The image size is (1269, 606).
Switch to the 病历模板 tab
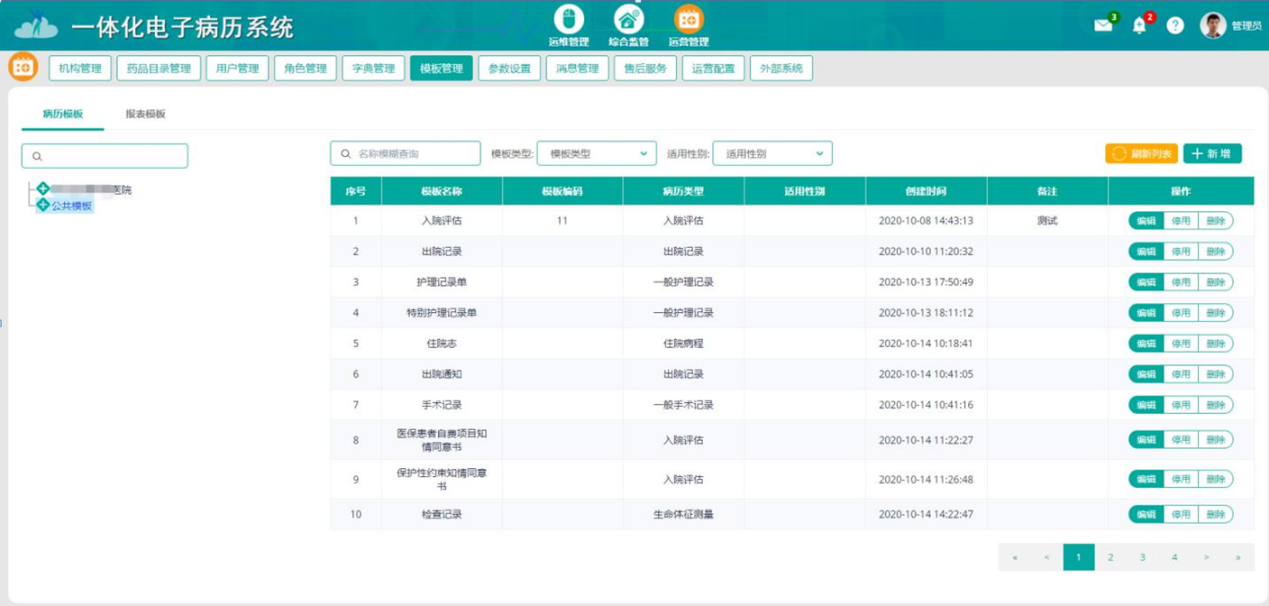click(62, 114)
